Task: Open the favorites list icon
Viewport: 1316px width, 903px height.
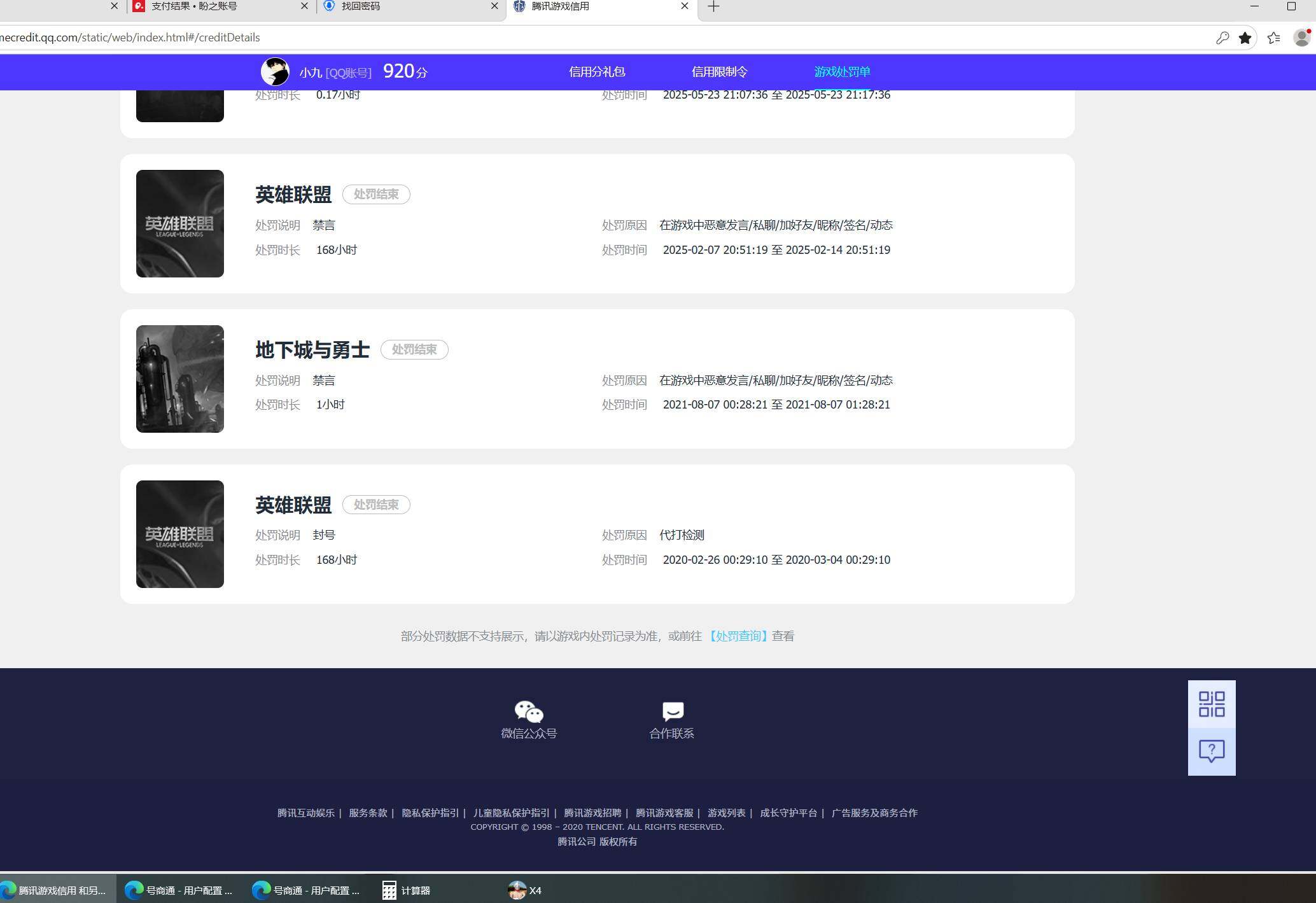Action: [x=1273, y=38]
